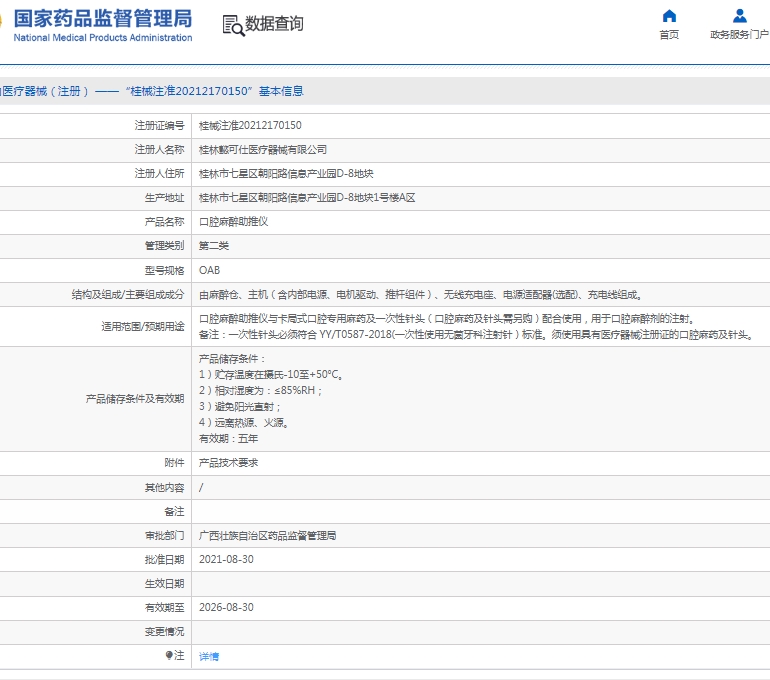
Task: Click the 国家药品监督管理局 logo title
Action: pos(103,19)
